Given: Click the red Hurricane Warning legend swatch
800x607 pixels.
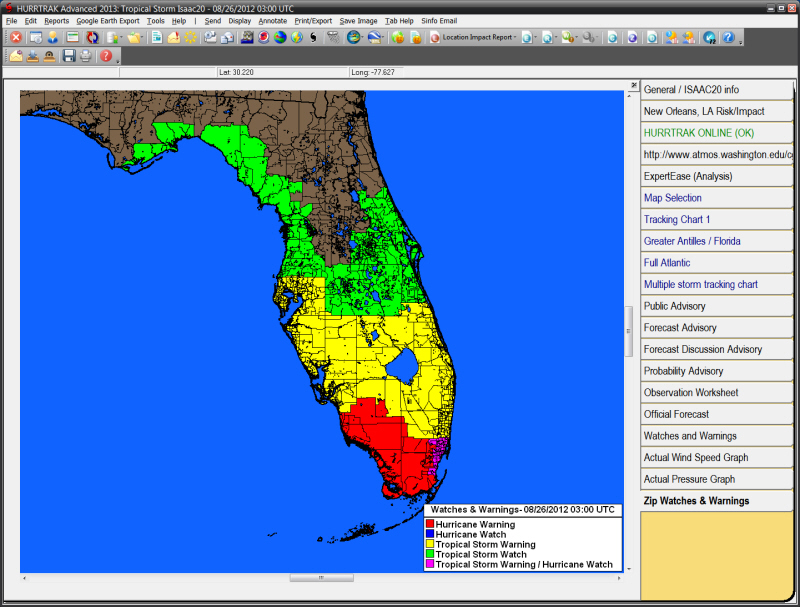Looking at the screenshot, I should point(430,524).
